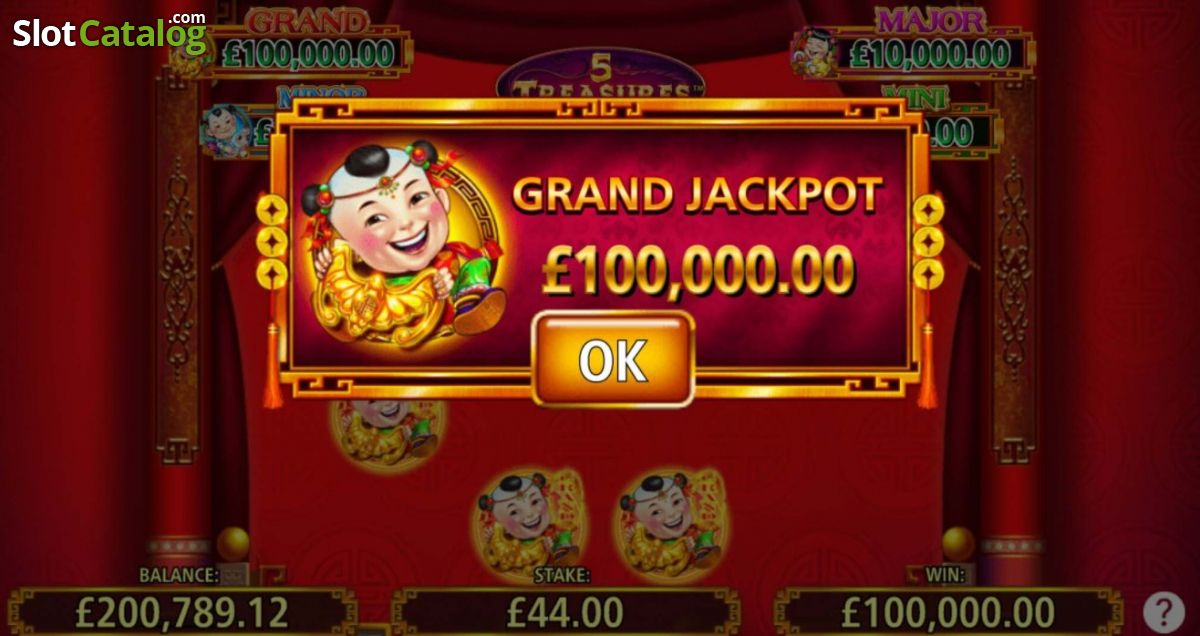1200x636 pixels.
Task: Click the baby icon beside the Minor jackpot
Action: (223, 130)
